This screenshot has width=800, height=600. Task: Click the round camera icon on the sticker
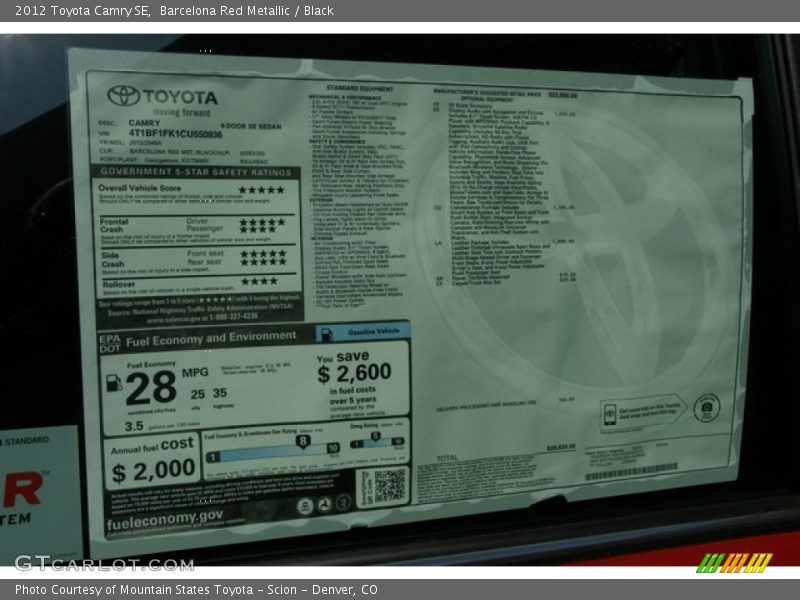tap(706, 408)
